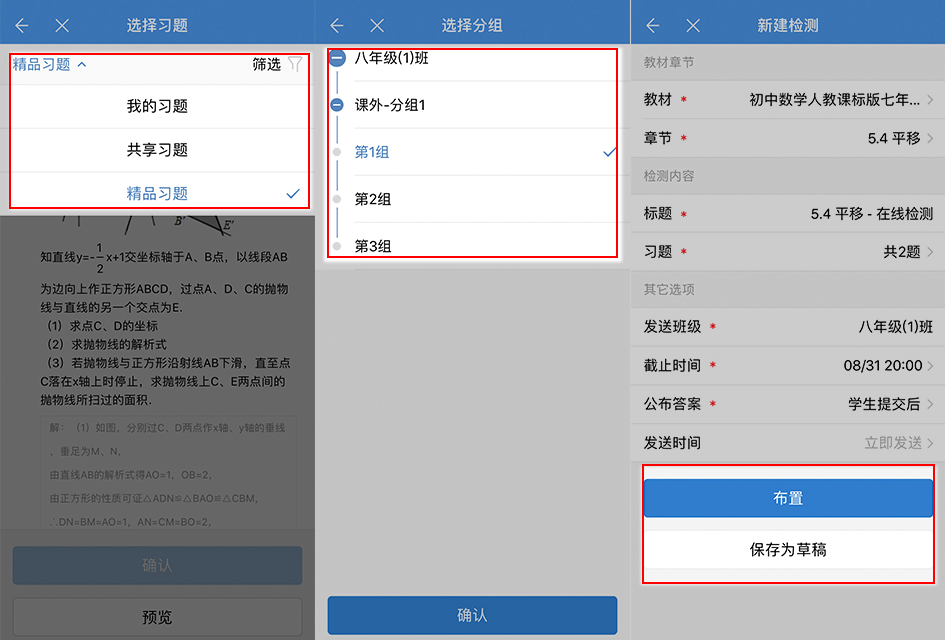Tap the 发送时间 立即发送 field
945x640 pixels.
click(x=787, y=442)
